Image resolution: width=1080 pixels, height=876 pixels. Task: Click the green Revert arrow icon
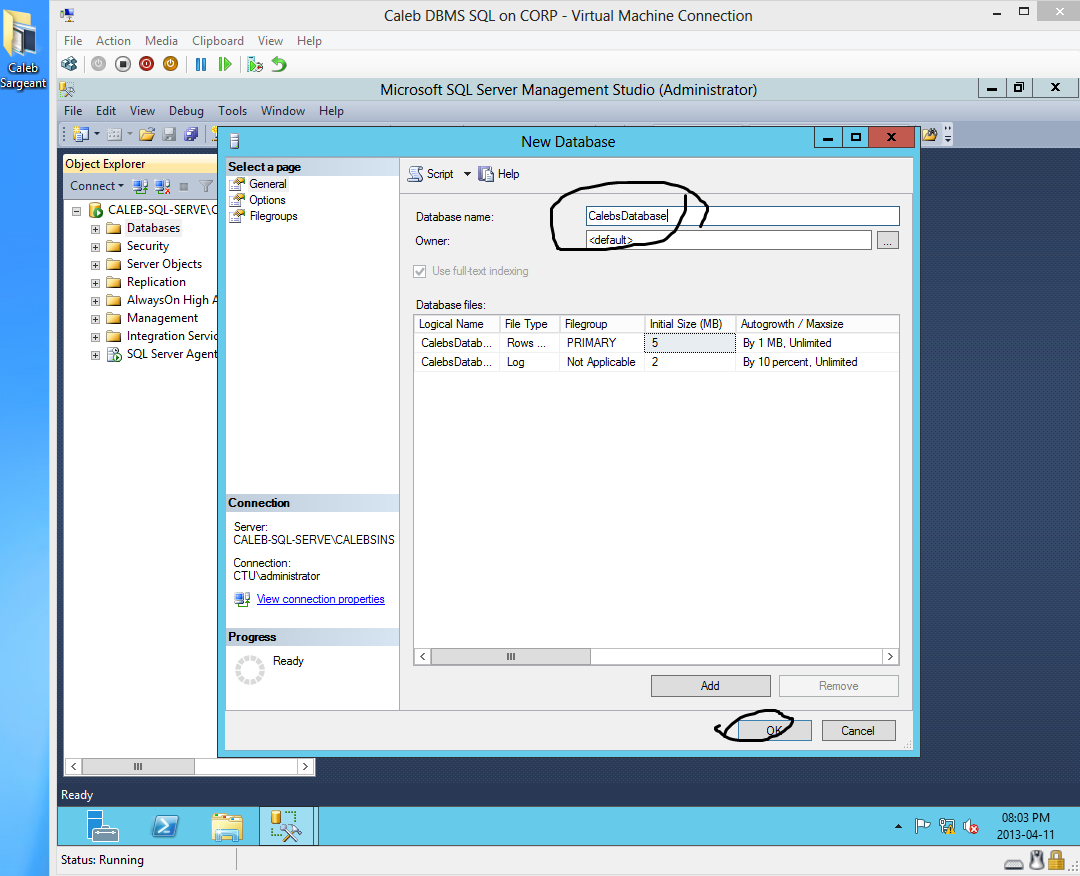(x=279, y=64)
